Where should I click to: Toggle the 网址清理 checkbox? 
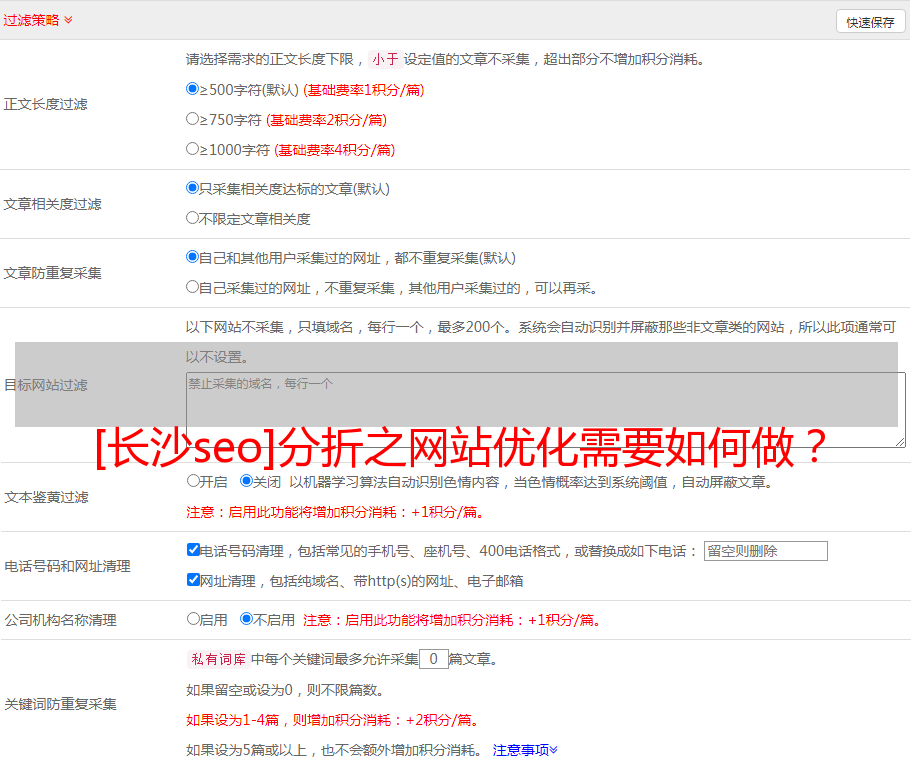(193, 580)
